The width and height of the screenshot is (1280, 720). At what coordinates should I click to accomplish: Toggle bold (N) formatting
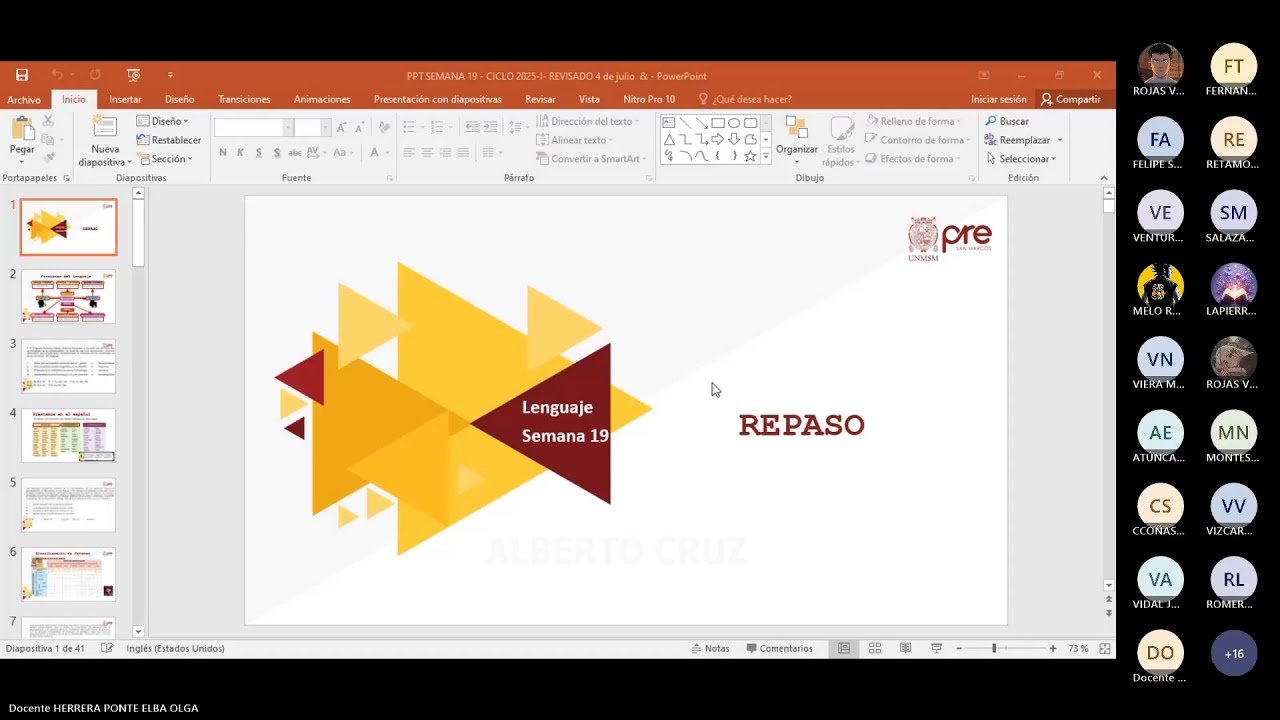click(x=223, y=153)
